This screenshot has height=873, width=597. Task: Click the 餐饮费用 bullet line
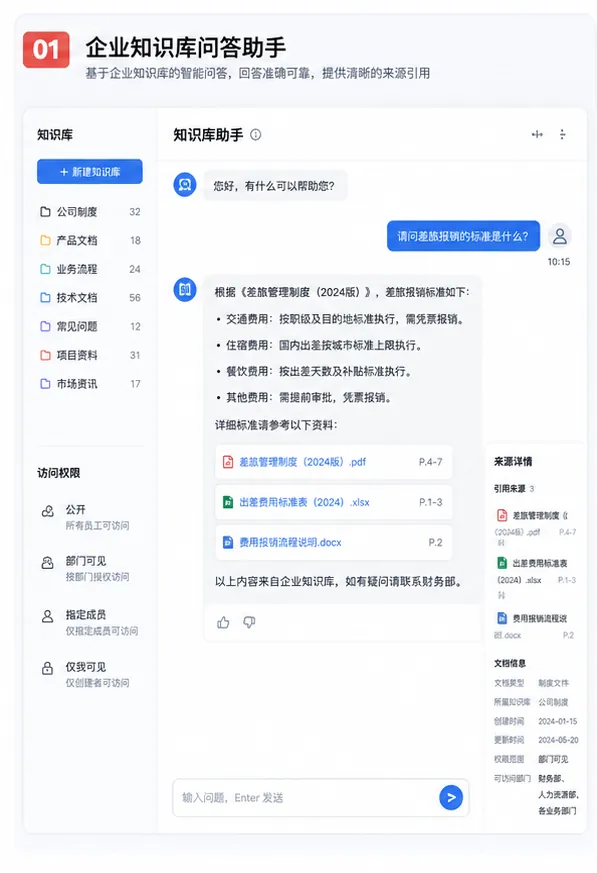[x=314, y=371]
